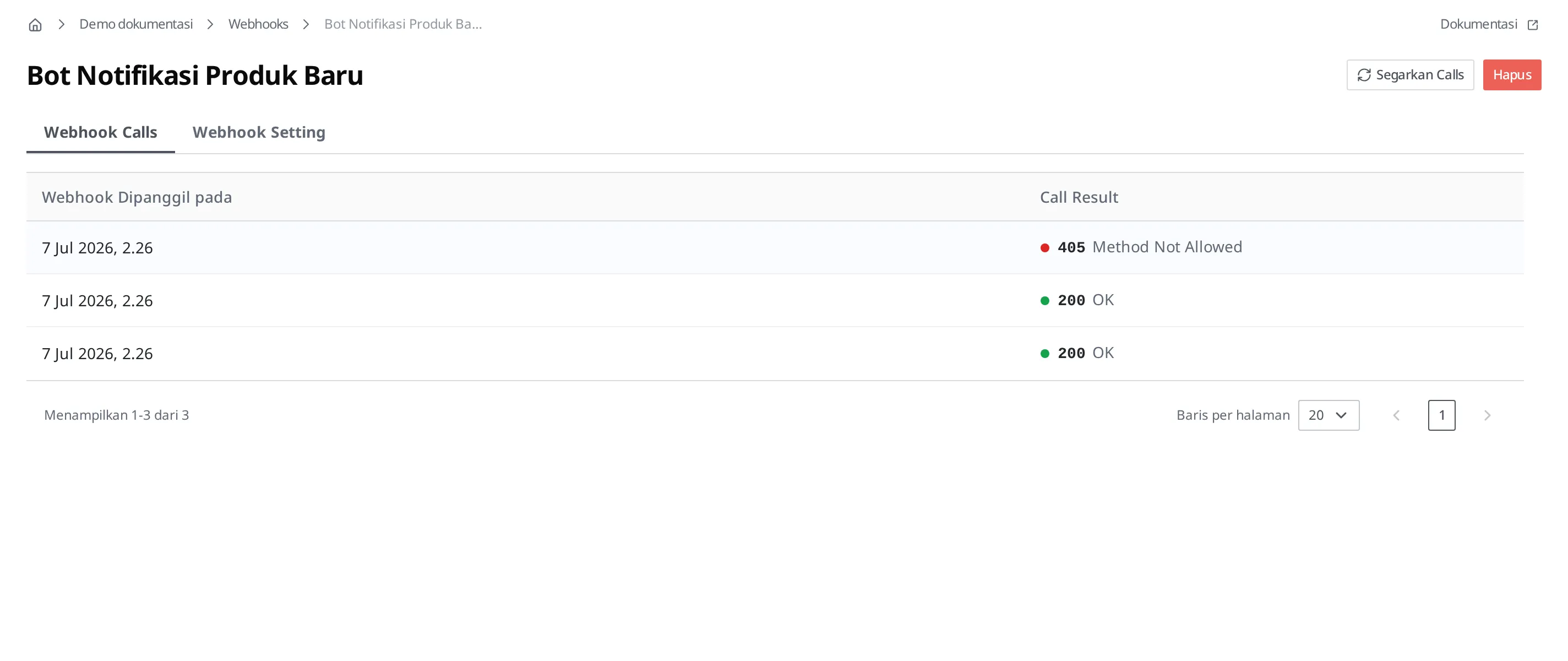Image resolution: width=1568 pixels, height=661 pixels.
Task: Click the Bot Notifikasi Produk Baru heading
Action: 195,75
